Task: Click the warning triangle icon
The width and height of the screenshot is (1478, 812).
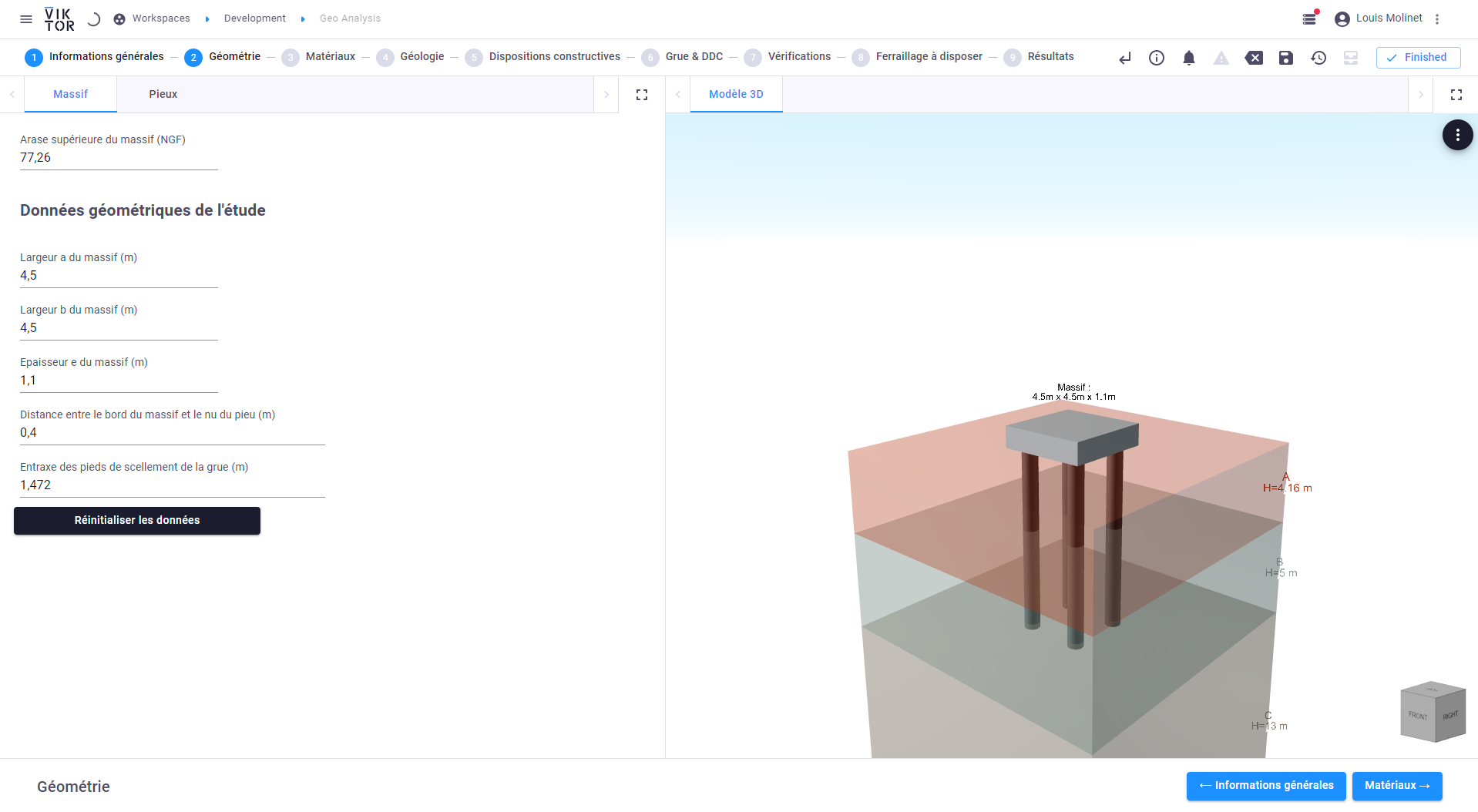Action: [1221, 58]
